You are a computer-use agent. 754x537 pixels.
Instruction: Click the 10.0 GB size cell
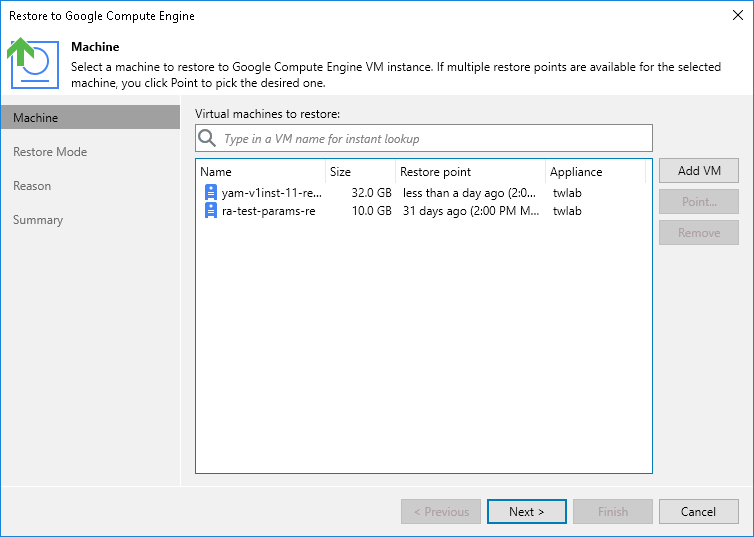[371, 211]
